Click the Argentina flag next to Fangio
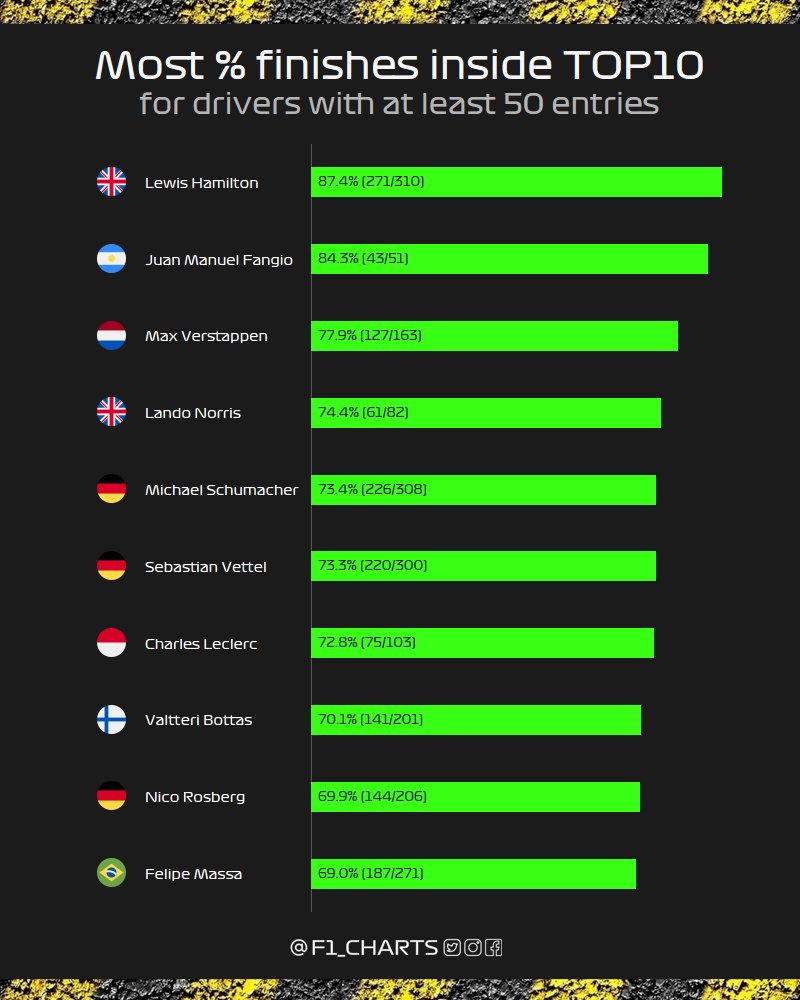Image resolution: width=800 pixels, height=1000 pixels. point(111,259)
